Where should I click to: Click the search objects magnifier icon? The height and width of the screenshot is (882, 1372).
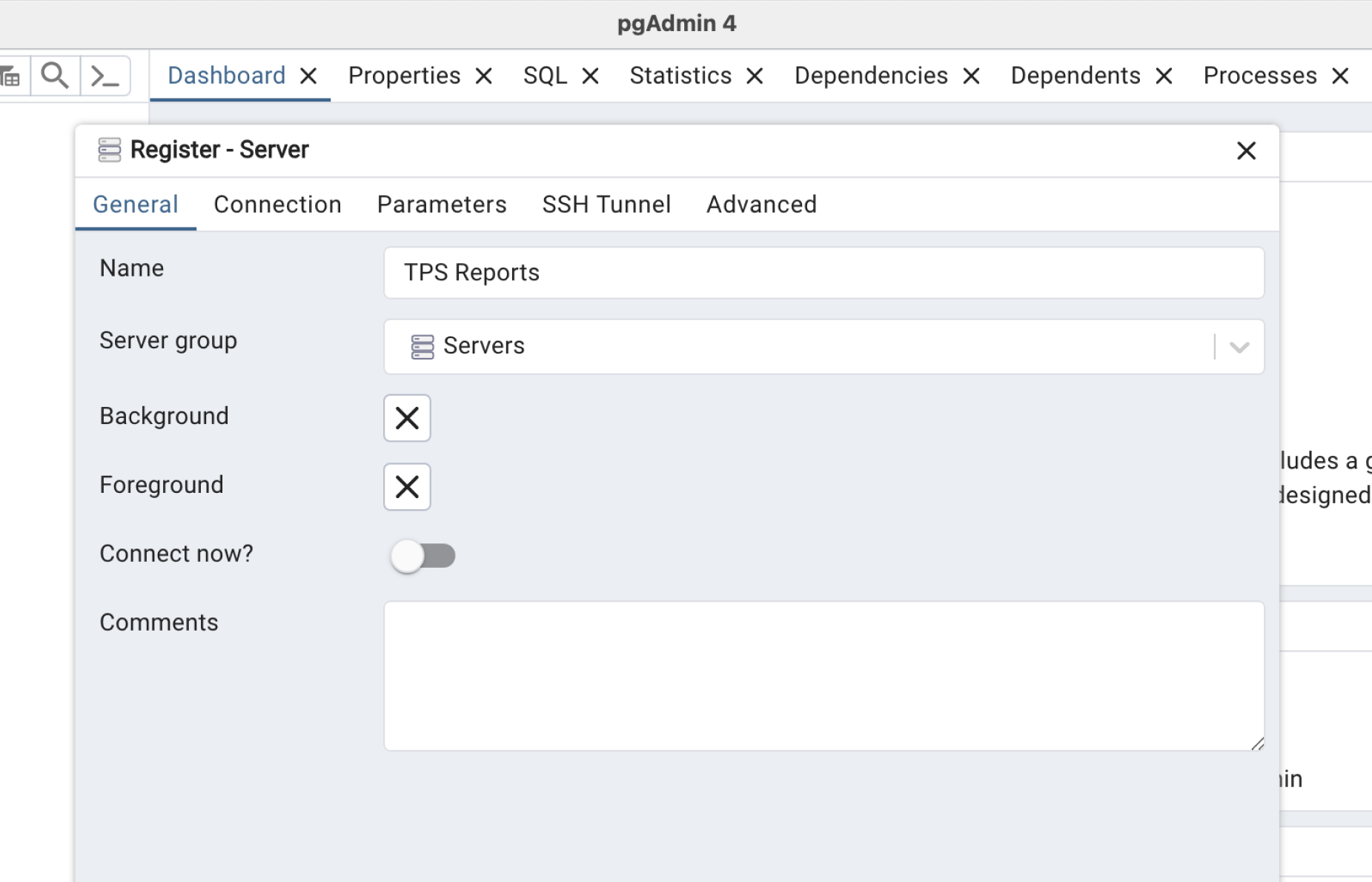(x=54, y=75)
